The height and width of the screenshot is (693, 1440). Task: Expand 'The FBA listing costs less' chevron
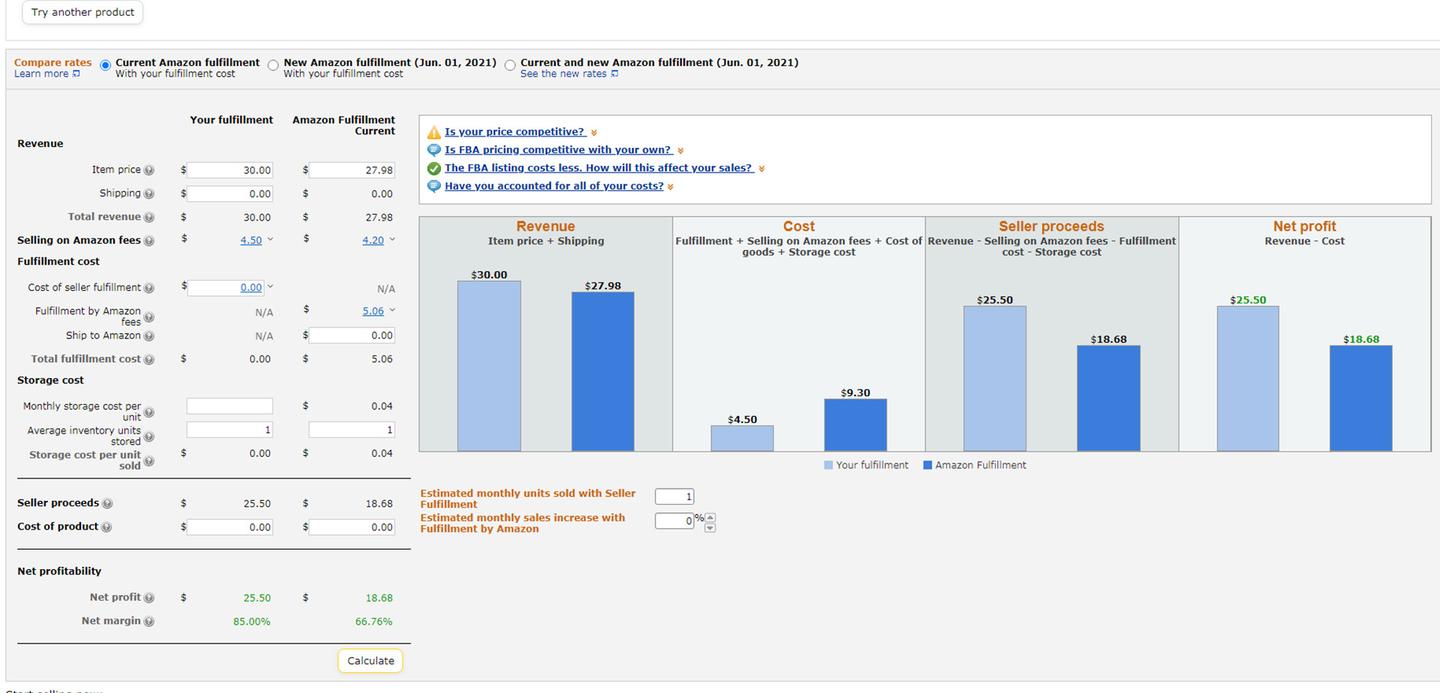(762, 169)
